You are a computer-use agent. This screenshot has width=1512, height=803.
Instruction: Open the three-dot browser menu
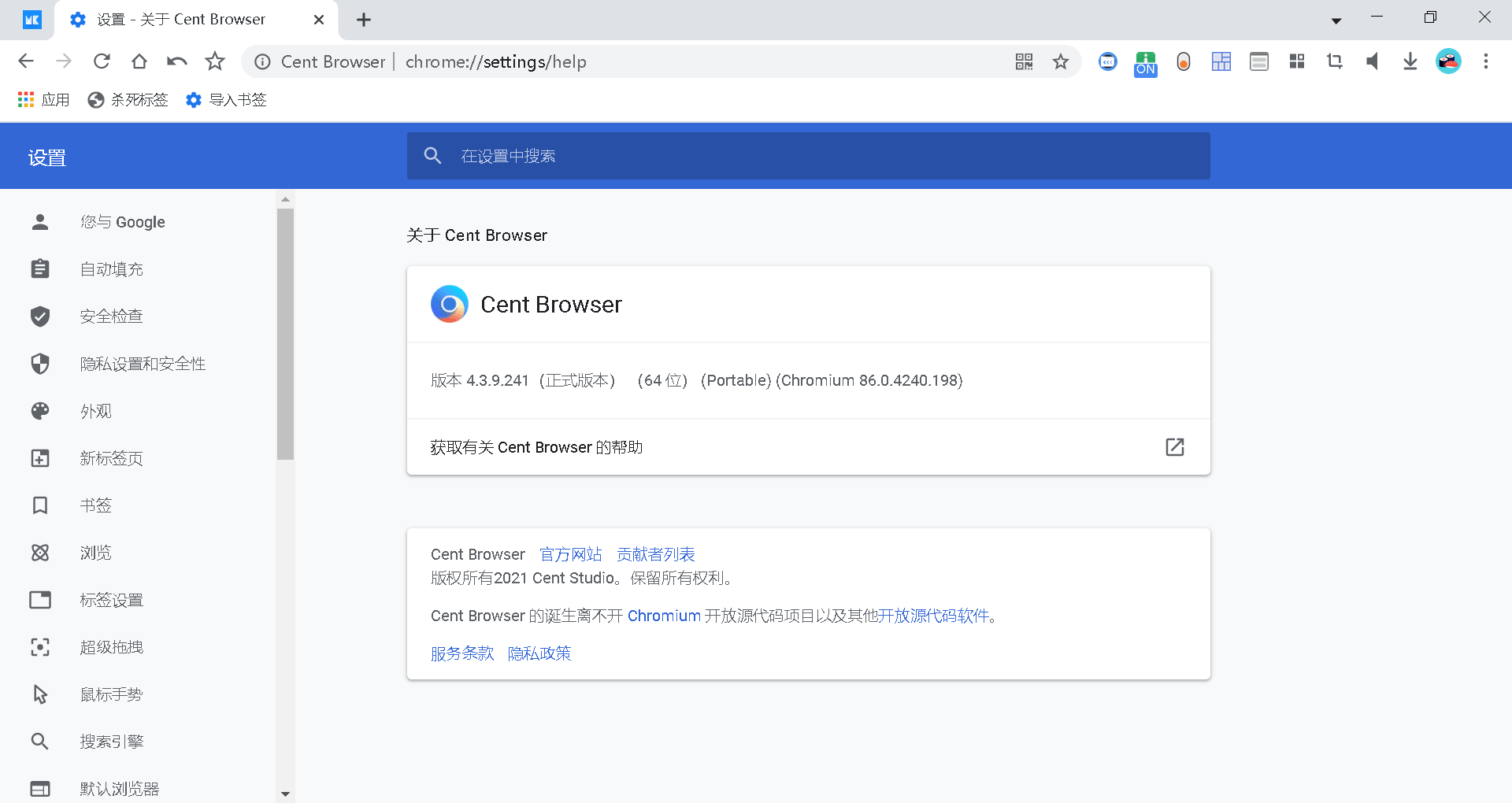click(1486, 61)
